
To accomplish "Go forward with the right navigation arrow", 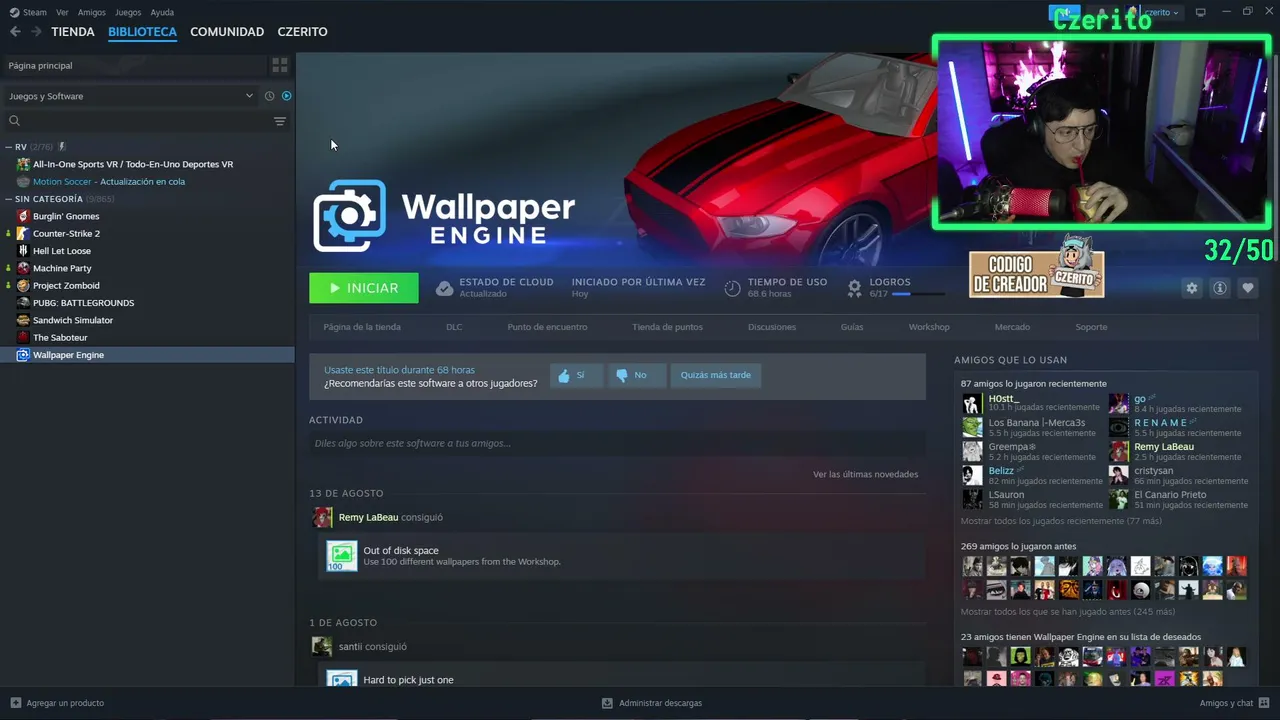I will pyautogui.click(x=36, y=32).
